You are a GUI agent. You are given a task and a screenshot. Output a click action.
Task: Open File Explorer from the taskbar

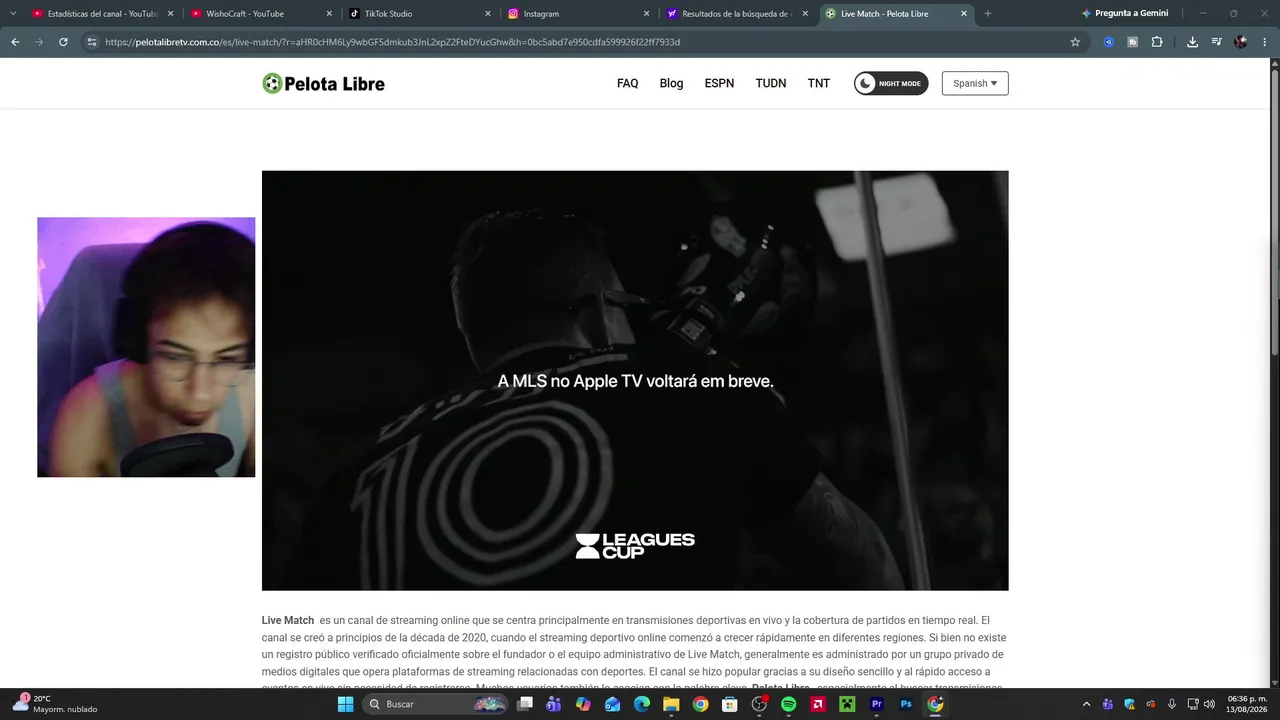tap(671, 704)
